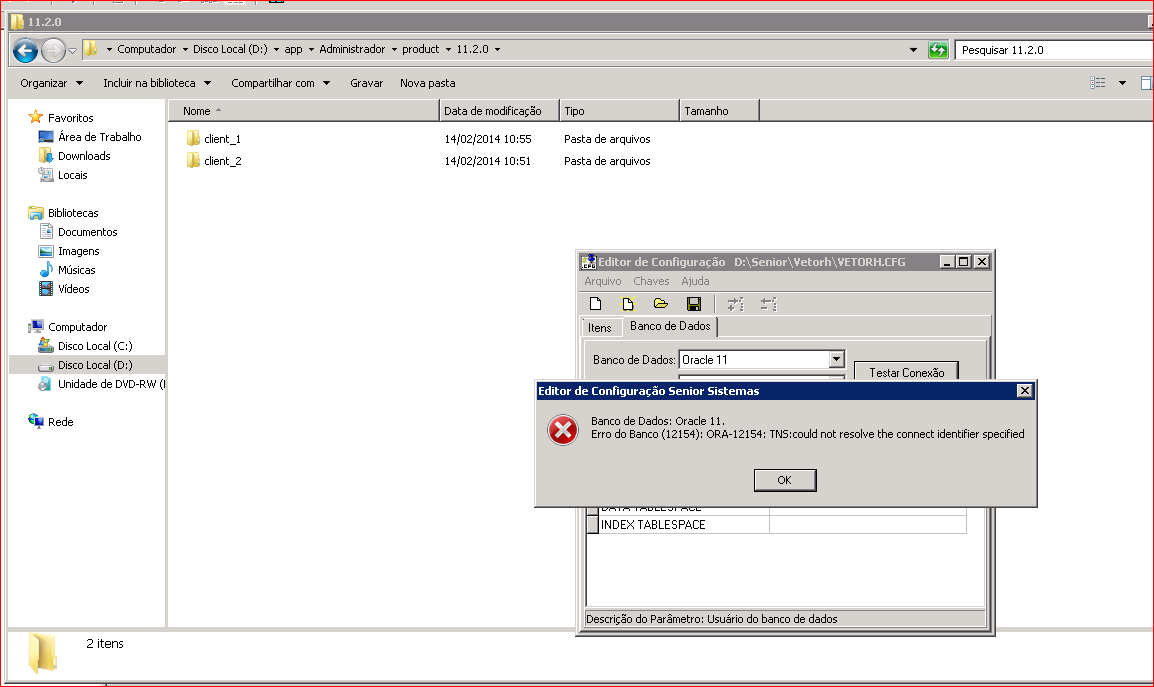
Task: Click the Pesquisar 11.2.0 search field
Action: pyautogui.click(x=1050, y=50)
